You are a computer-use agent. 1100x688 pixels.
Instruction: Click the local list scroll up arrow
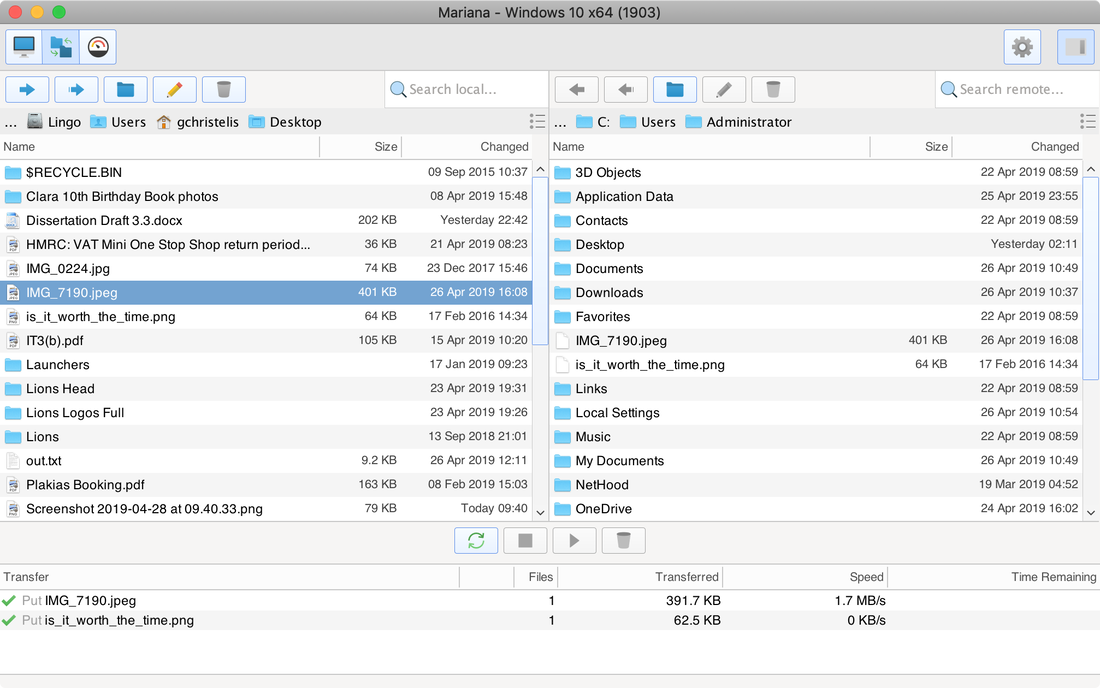tap(540, 169)
